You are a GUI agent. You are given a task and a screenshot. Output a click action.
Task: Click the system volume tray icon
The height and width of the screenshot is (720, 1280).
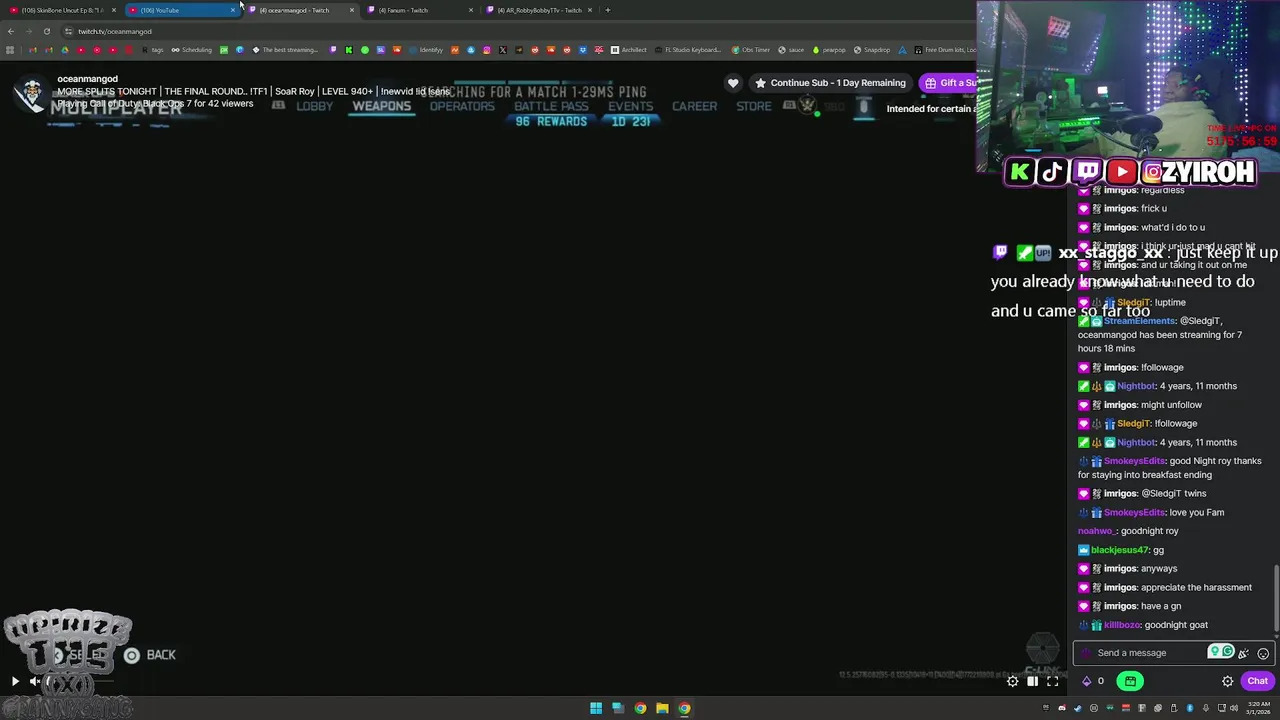coord(1234,708)
